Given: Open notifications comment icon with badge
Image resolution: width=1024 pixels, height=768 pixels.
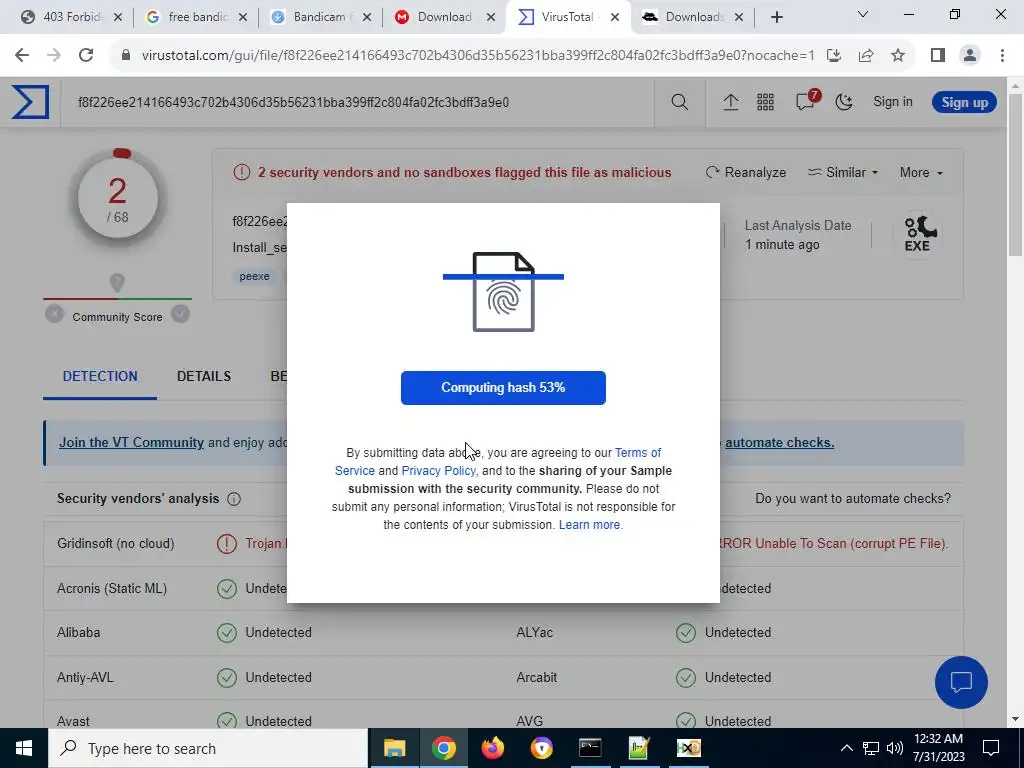Looking at the screenshot, I should coord(805,101).
